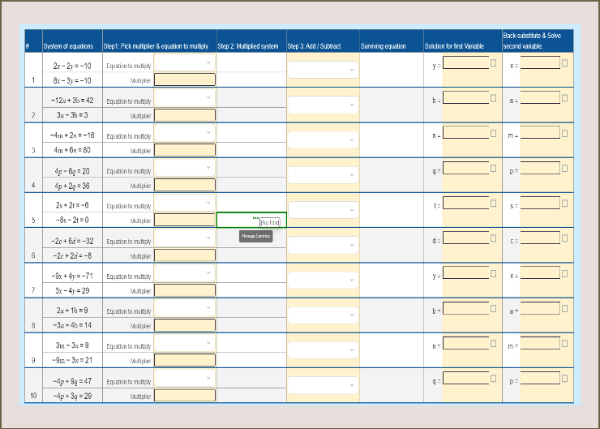Focus the Multiplier field in row 2
Viewport: 600px width, 429px height.
click(185, 115)
